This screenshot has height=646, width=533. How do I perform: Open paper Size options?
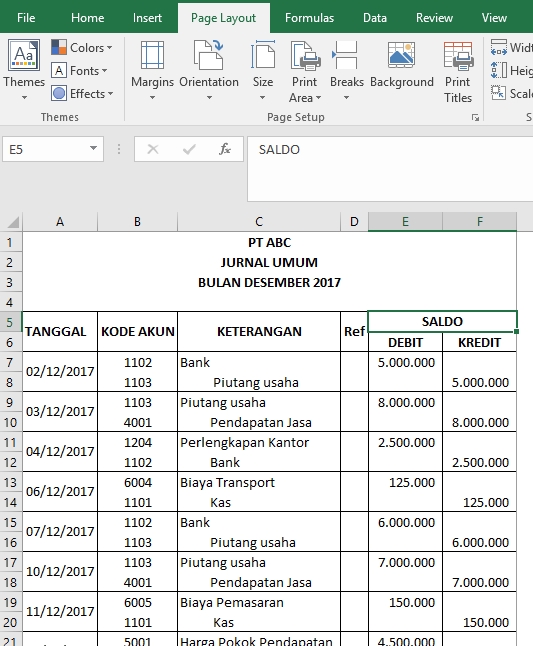(x=263, y=70)
